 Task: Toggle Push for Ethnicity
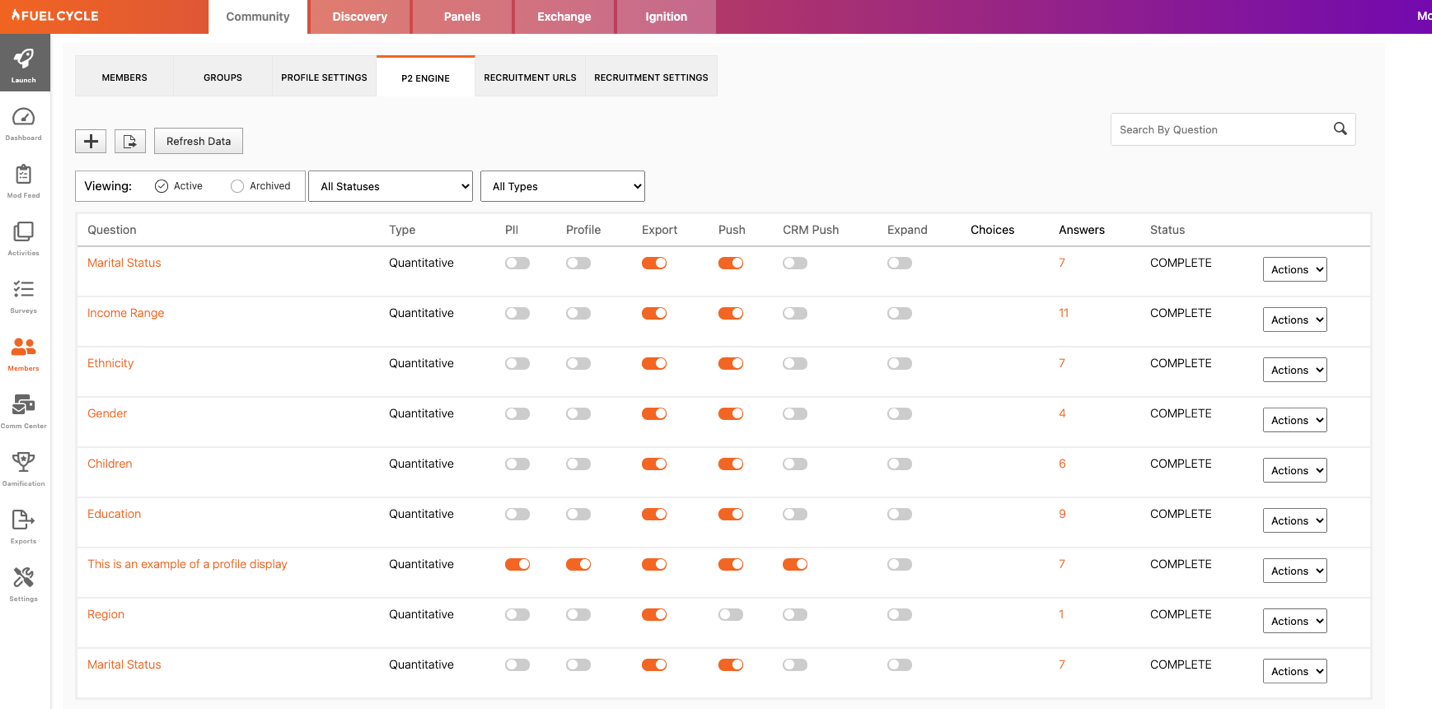(x=731, y=363)
